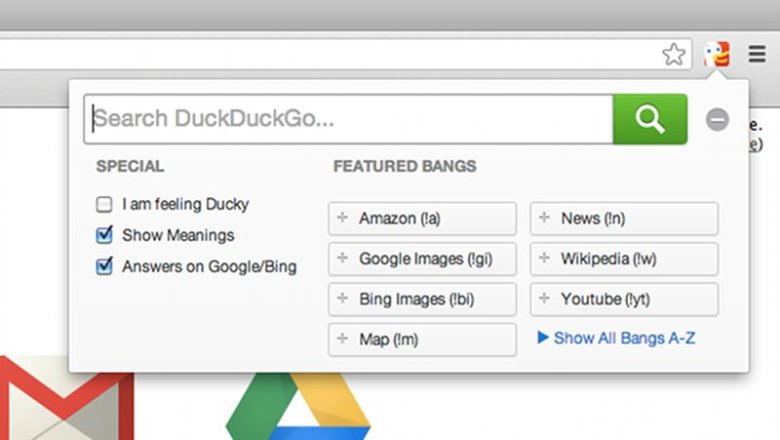Open the Gmail shortcut icon
The height and width of the screenshot is (440, 780).
(67, 398)
